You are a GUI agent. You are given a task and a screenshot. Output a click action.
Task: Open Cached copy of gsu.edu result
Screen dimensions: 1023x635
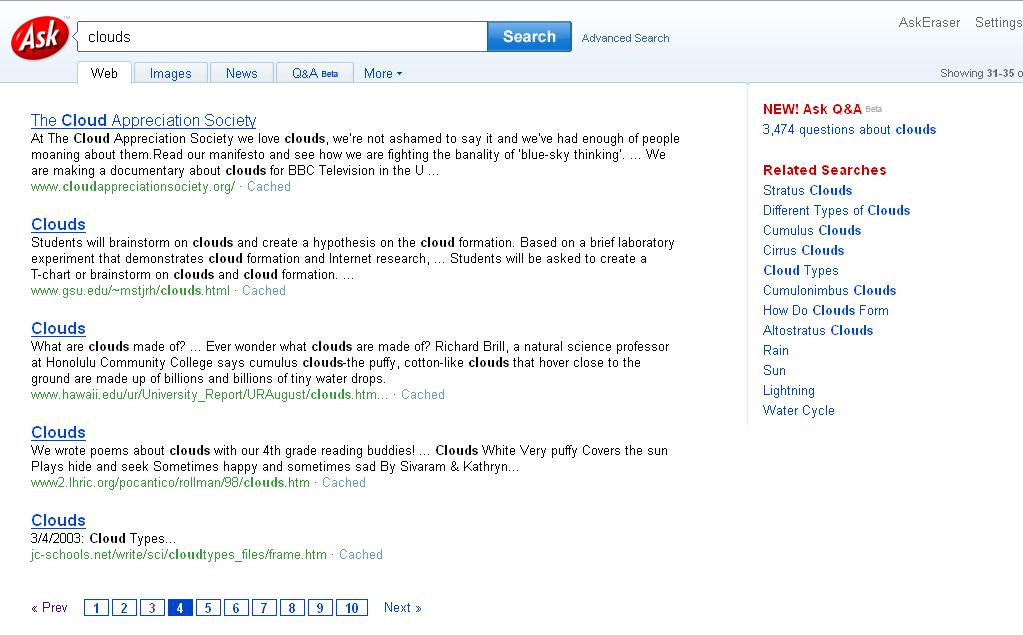click(x=264, y=290)
